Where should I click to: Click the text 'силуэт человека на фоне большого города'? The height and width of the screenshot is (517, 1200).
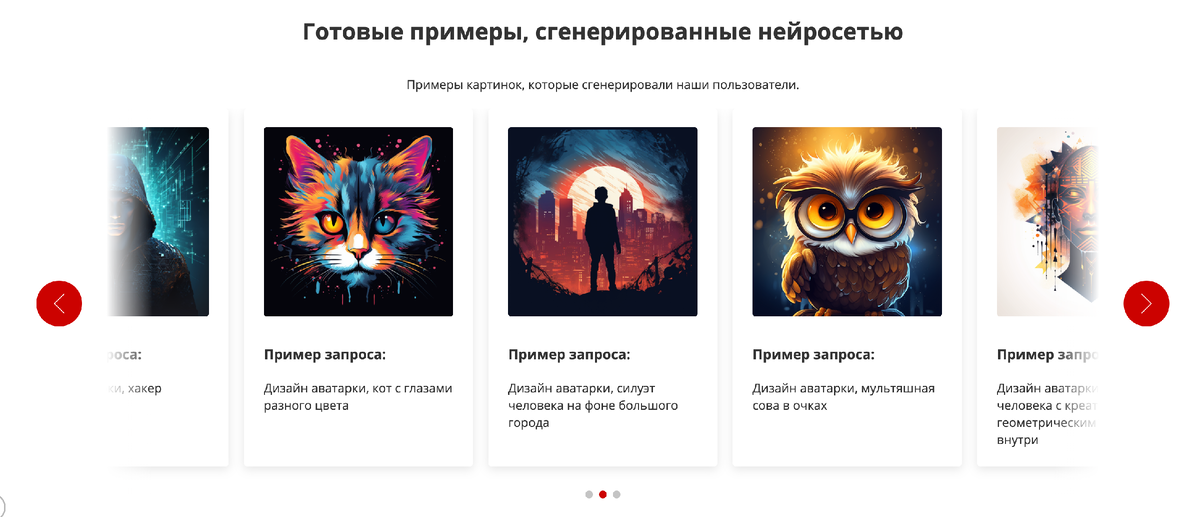[593, 405]
